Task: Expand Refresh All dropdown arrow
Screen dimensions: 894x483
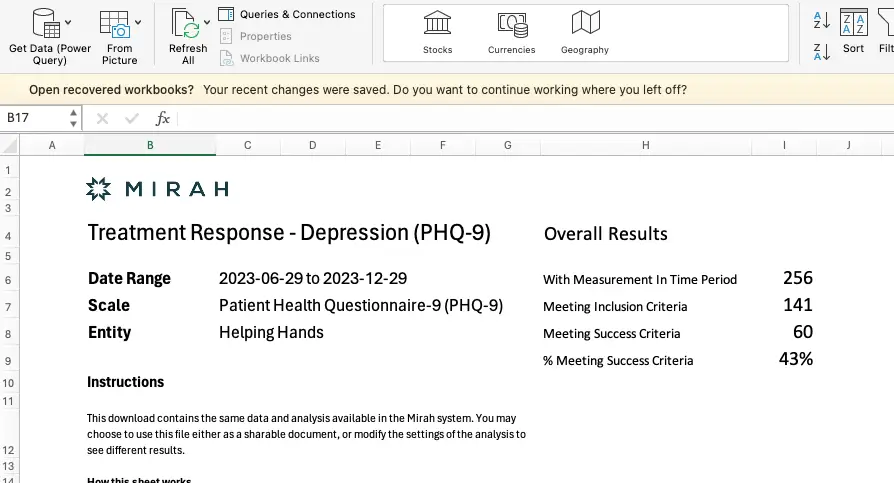Action: point(207,23)
